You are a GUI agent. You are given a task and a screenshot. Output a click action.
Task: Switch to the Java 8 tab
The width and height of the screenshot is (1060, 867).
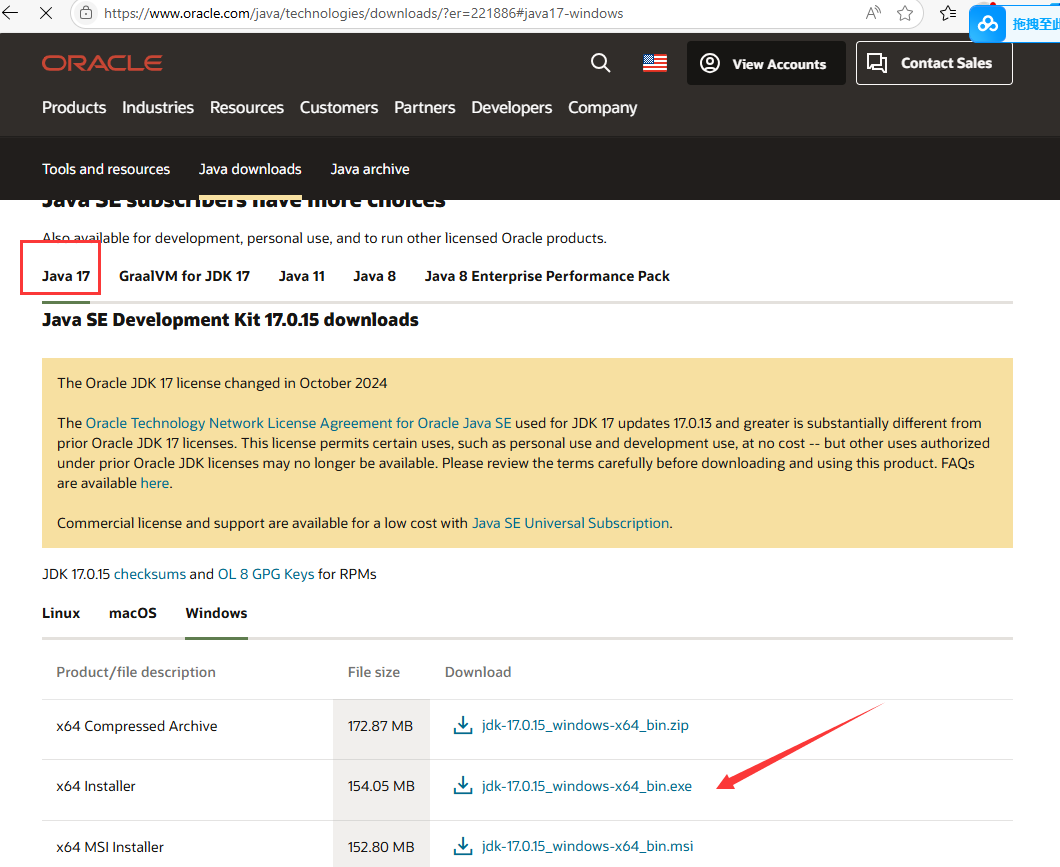[375, 276]
